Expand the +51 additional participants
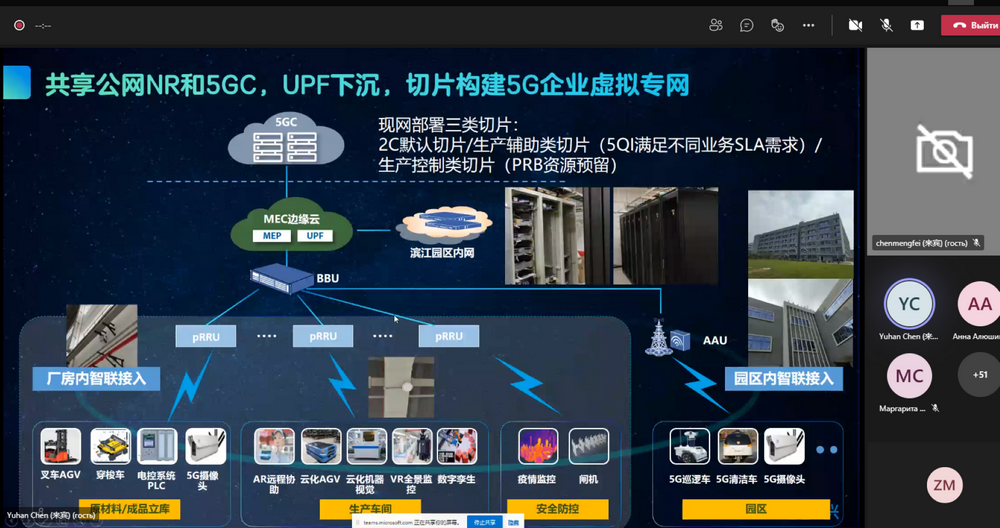The height and width of the screenshot is (528, 1000). tap(978, 375)
